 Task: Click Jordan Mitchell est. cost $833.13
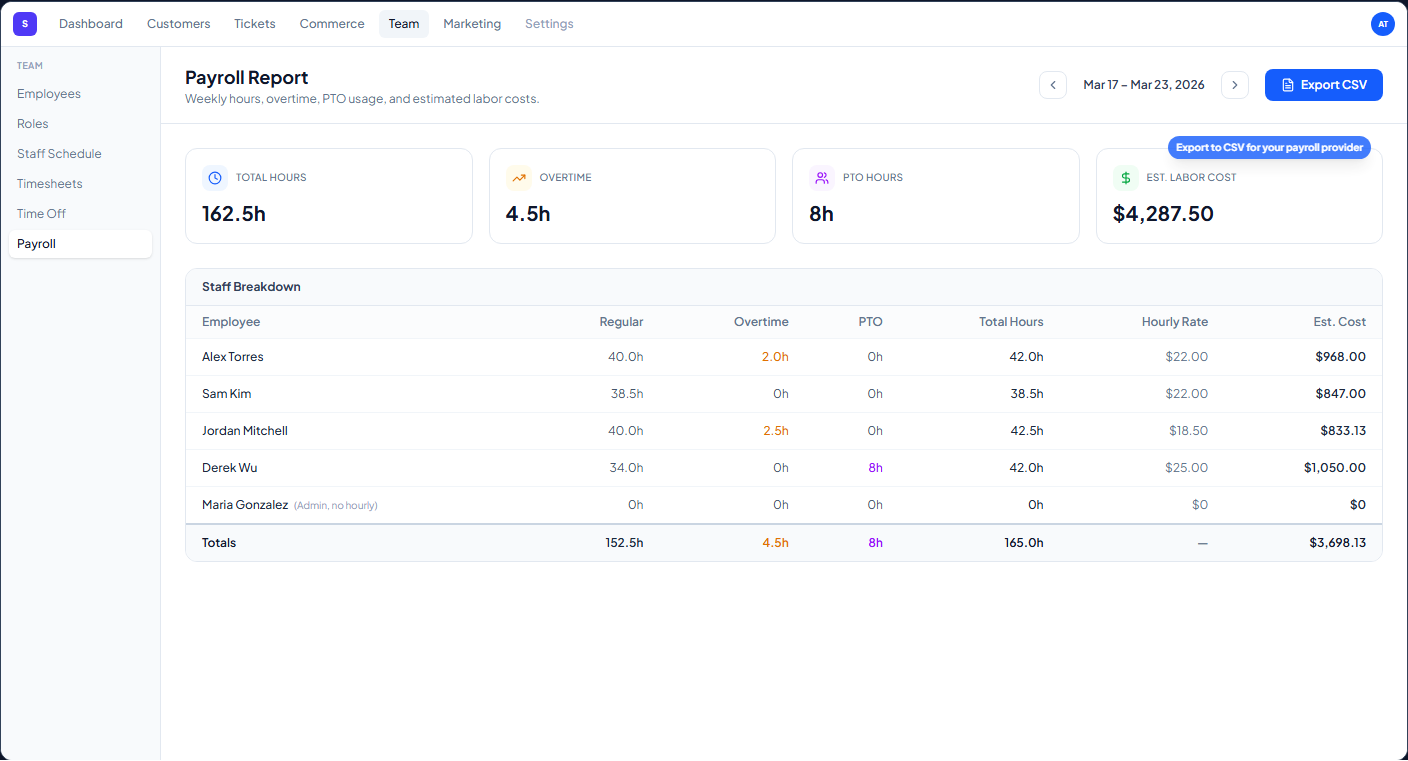(x=1343, y=431)
